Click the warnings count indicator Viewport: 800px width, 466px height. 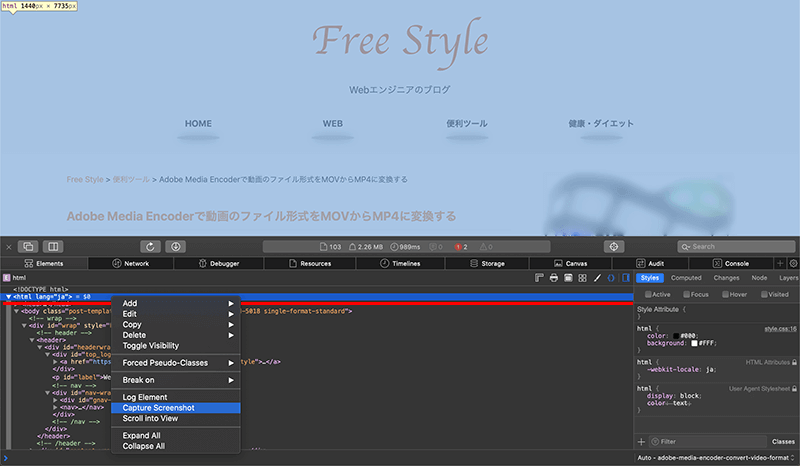[486, 247]
